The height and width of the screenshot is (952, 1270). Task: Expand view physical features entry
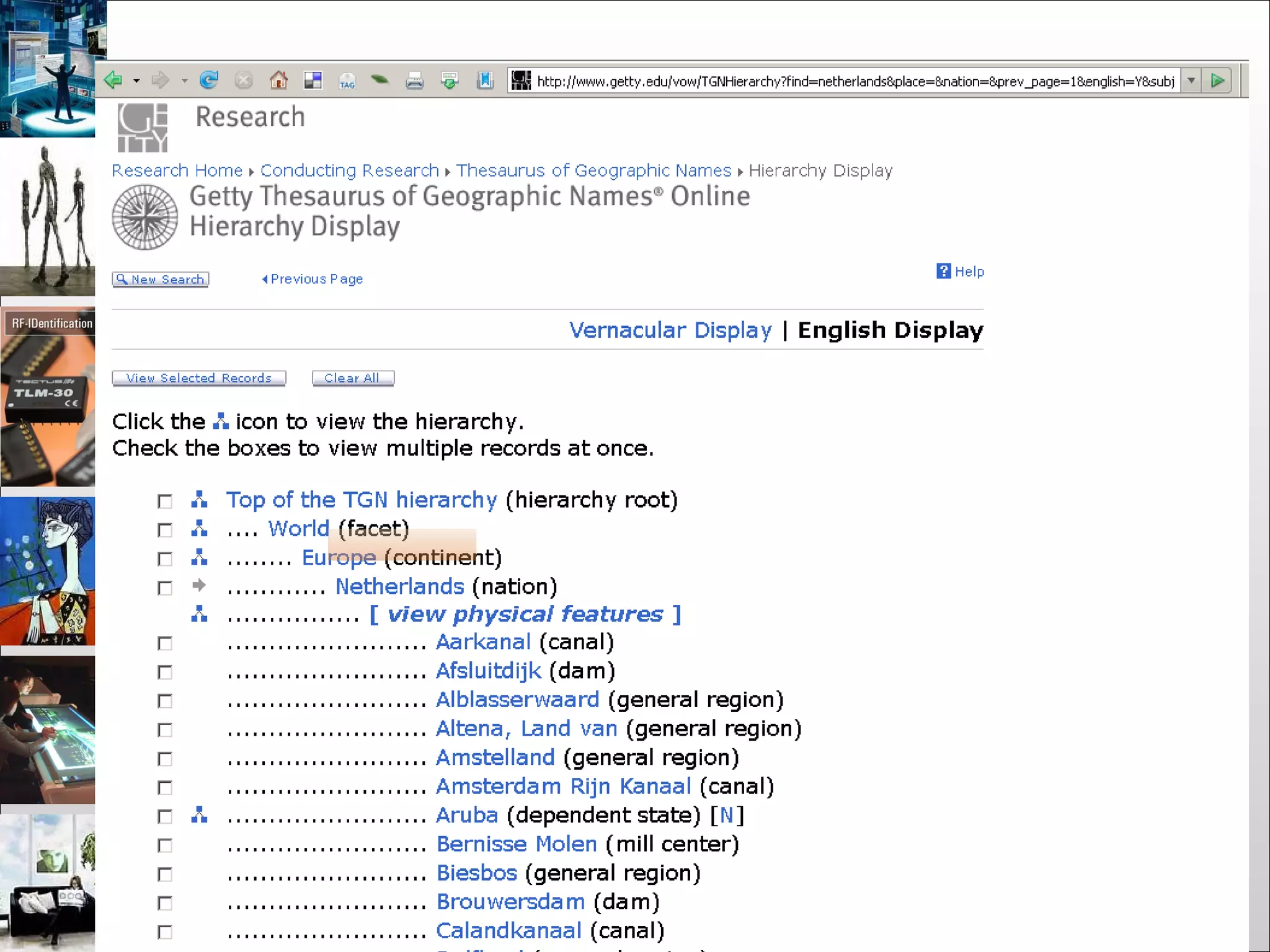[x=525, y=614]
